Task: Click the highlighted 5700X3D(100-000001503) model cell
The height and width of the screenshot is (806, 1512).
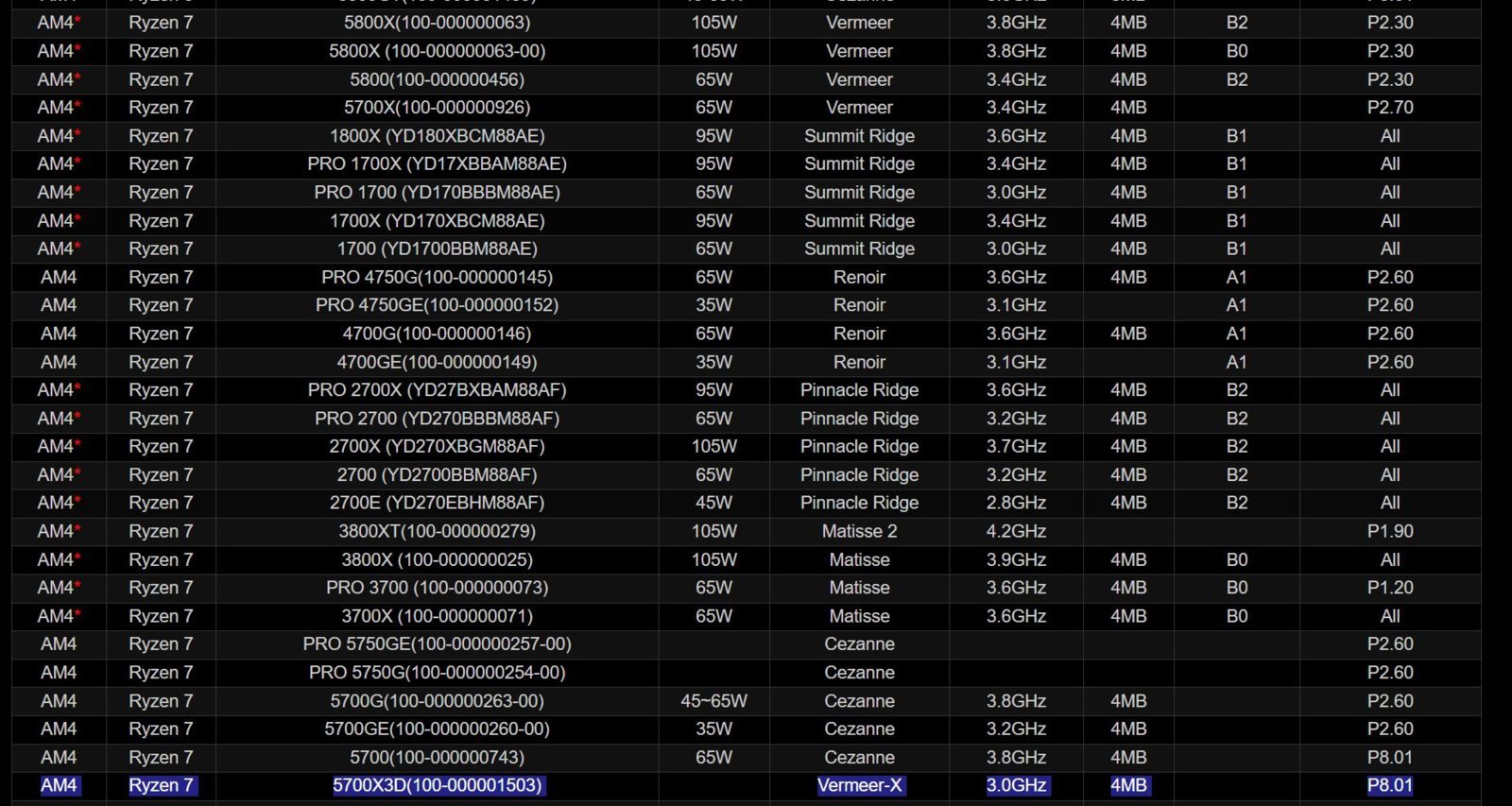Action: coord(437,785)
